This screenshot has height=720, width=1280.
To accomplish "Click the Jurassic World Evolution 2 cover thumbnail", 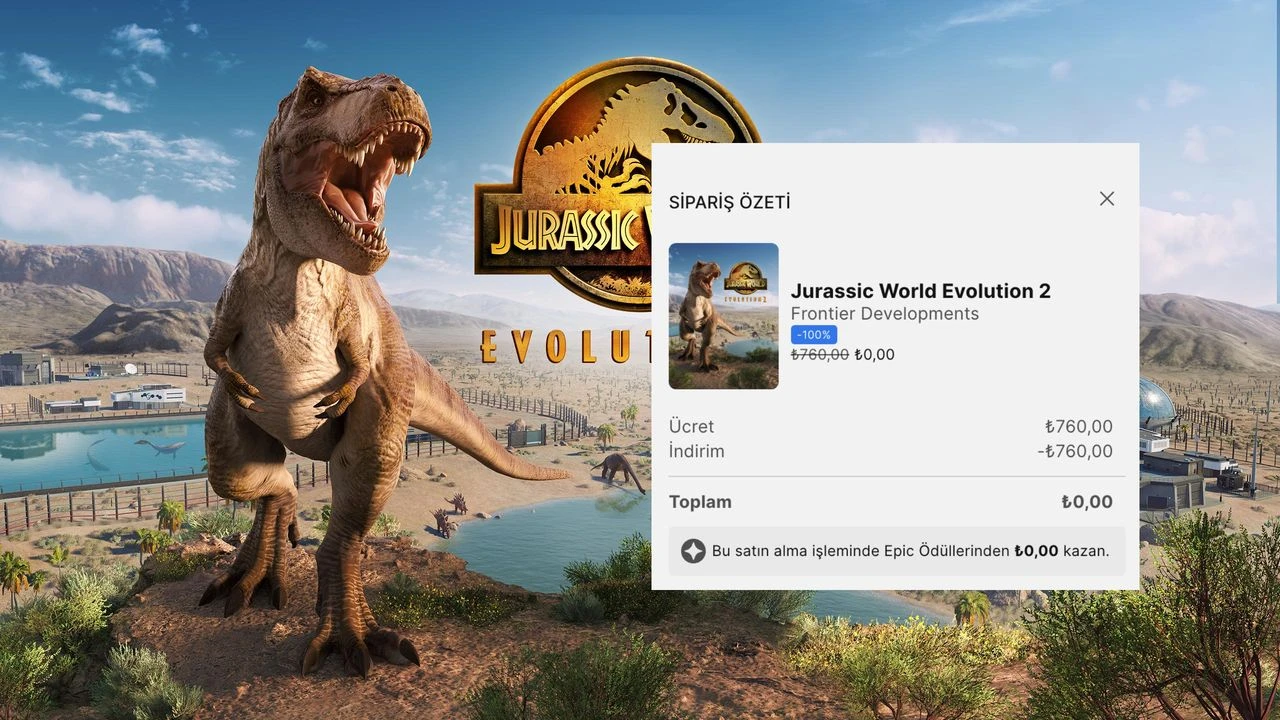I will (723, 316).
